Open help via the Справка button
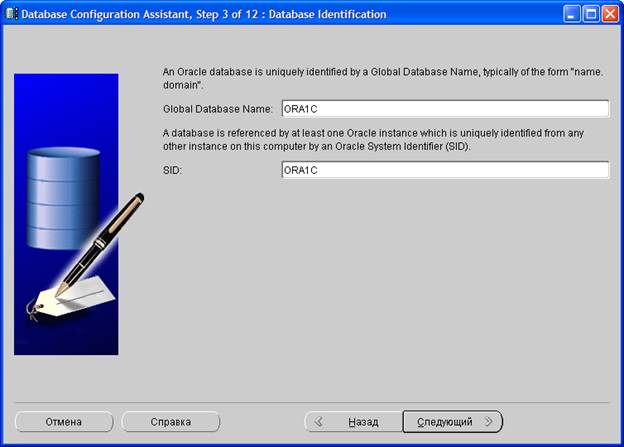Screen dimensions: 624x447 (170, 422)
